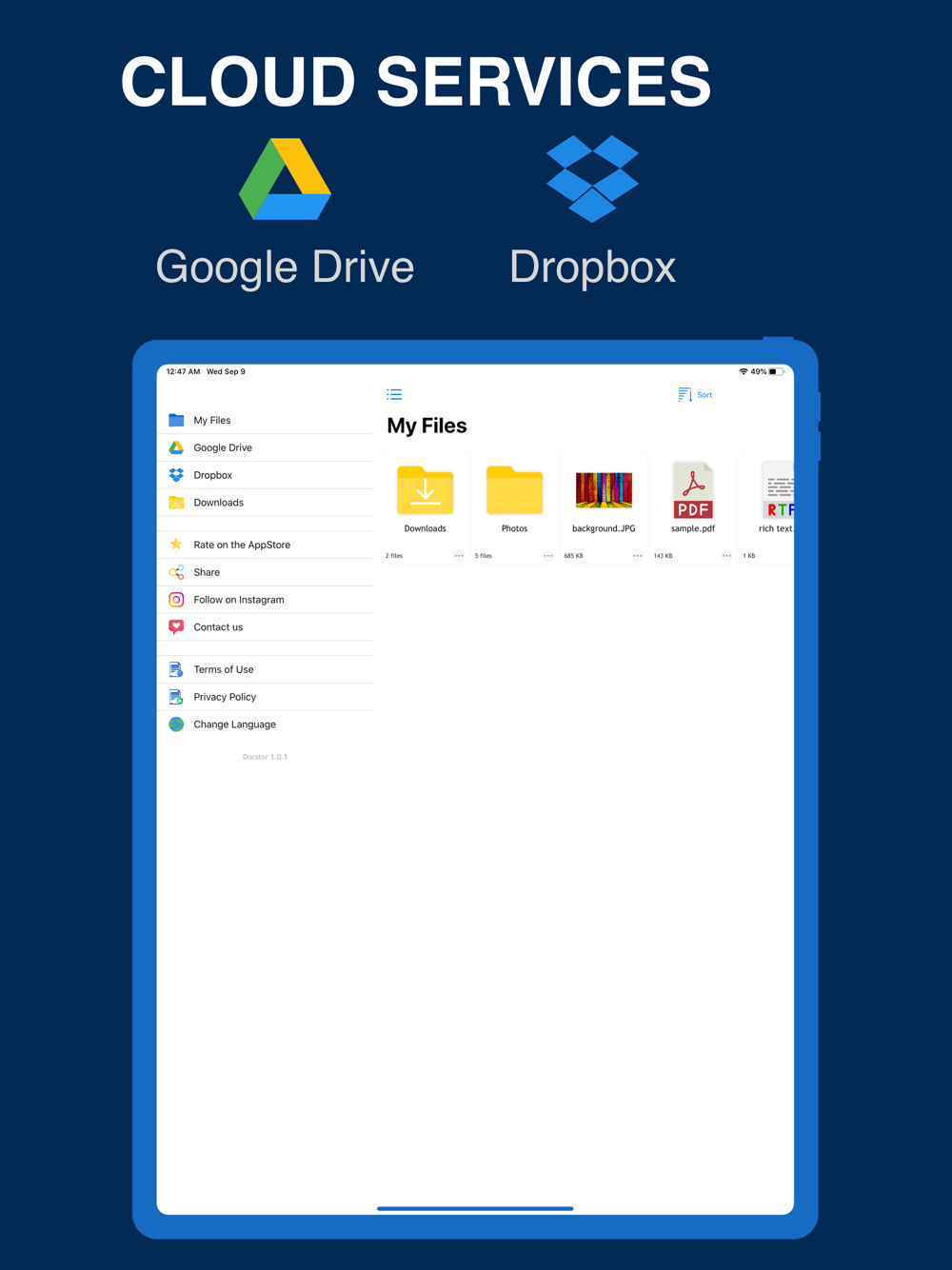Click the 685 KB size label
Screen dimensions: 952x1270
pyautogui.click(x=573, y=556)
